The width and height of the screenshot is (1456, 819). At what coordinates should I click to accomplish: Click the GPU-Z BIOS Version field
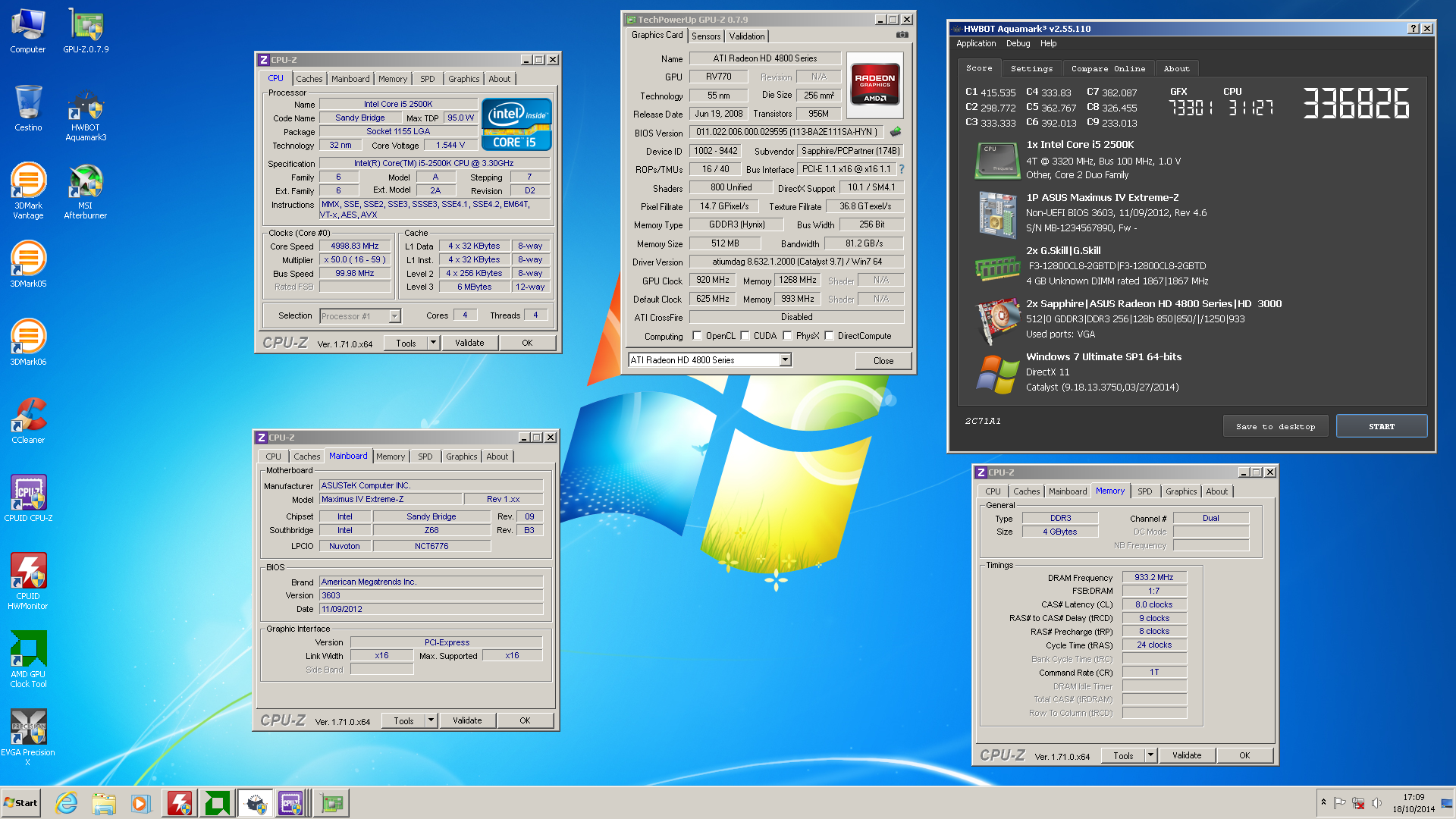(787, 132)
